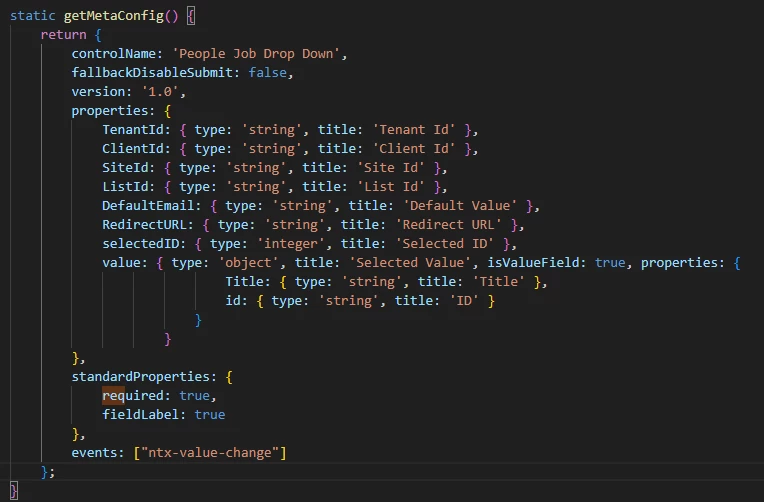764x502 pixels.
Task: Click the highlighted 'required' key
Action: (133, 396)
